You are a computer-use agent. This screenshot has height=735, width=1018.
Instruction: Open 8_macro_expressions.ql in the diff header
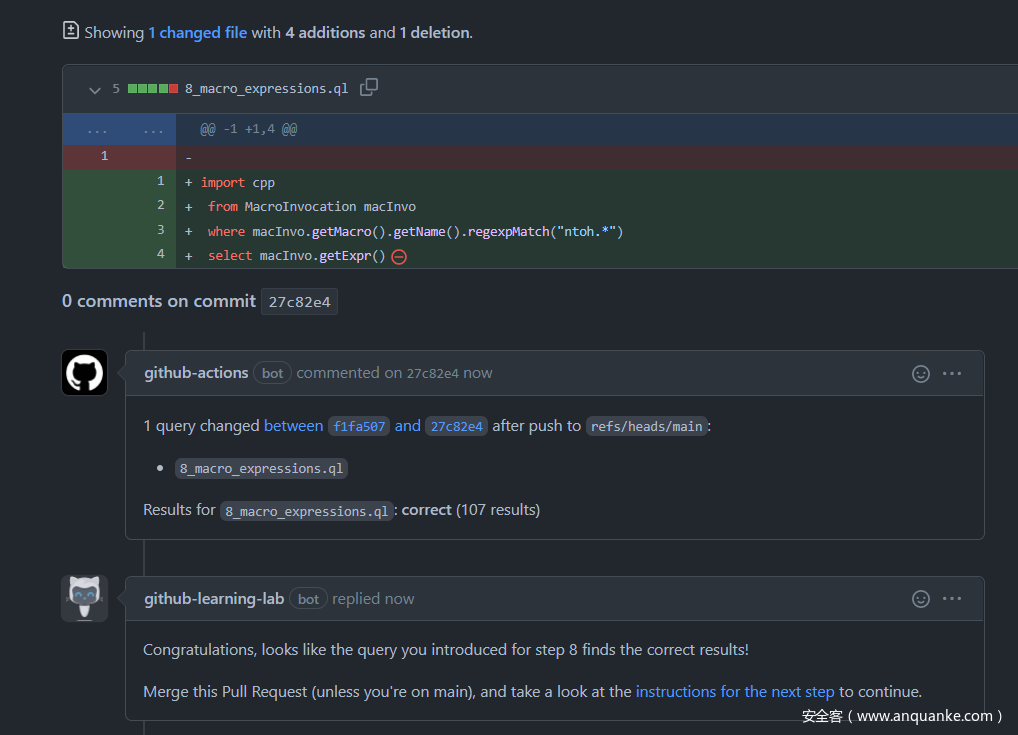click(266, 88)
